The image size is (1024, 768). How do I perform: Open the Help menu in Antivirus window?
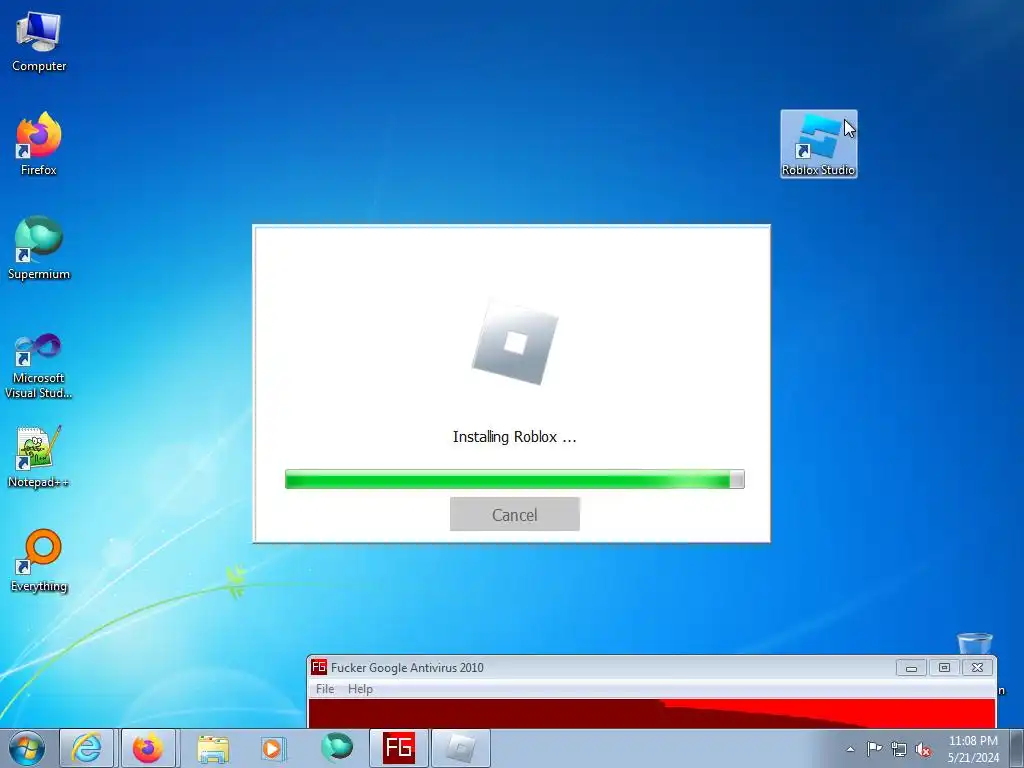360,689
